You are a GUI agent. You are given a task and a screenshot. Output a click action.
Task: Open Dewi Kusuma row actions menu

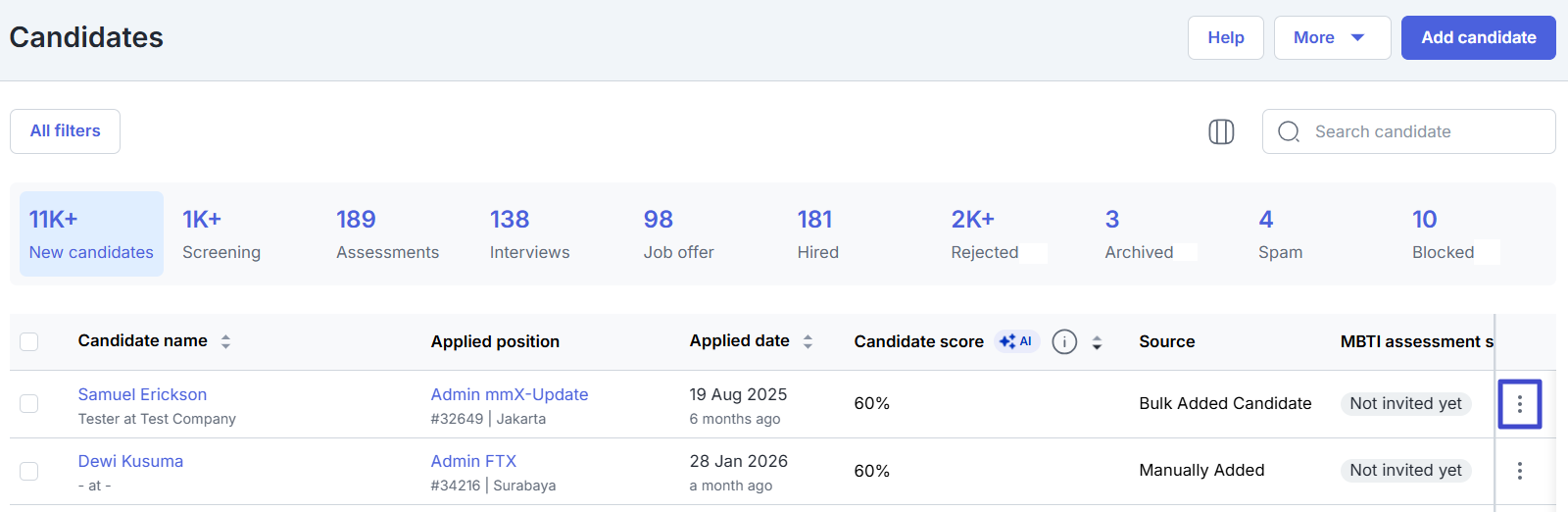click(1519, 471)
